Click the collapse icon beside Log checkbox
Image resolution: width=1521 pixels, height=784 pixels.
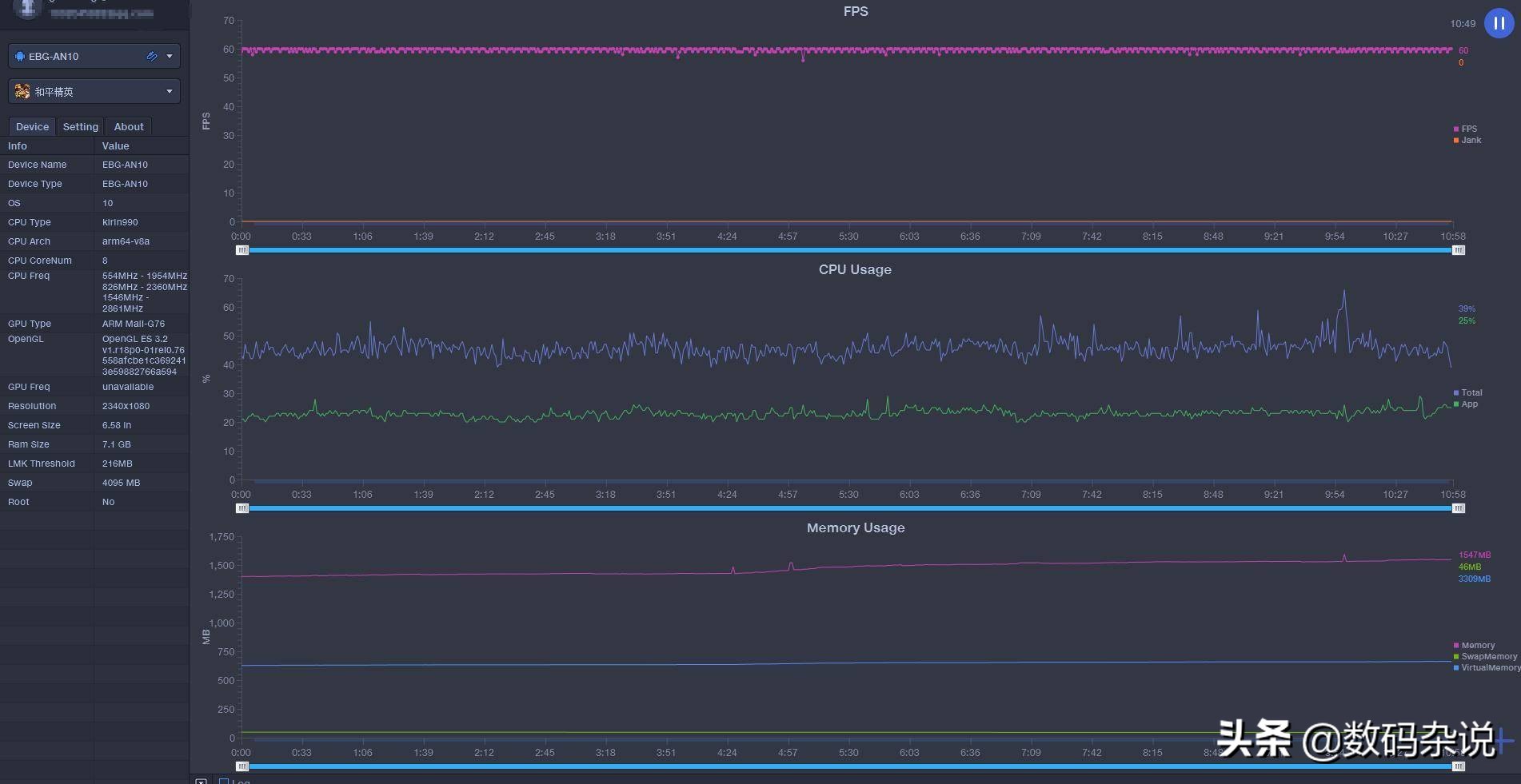[202, 781]
